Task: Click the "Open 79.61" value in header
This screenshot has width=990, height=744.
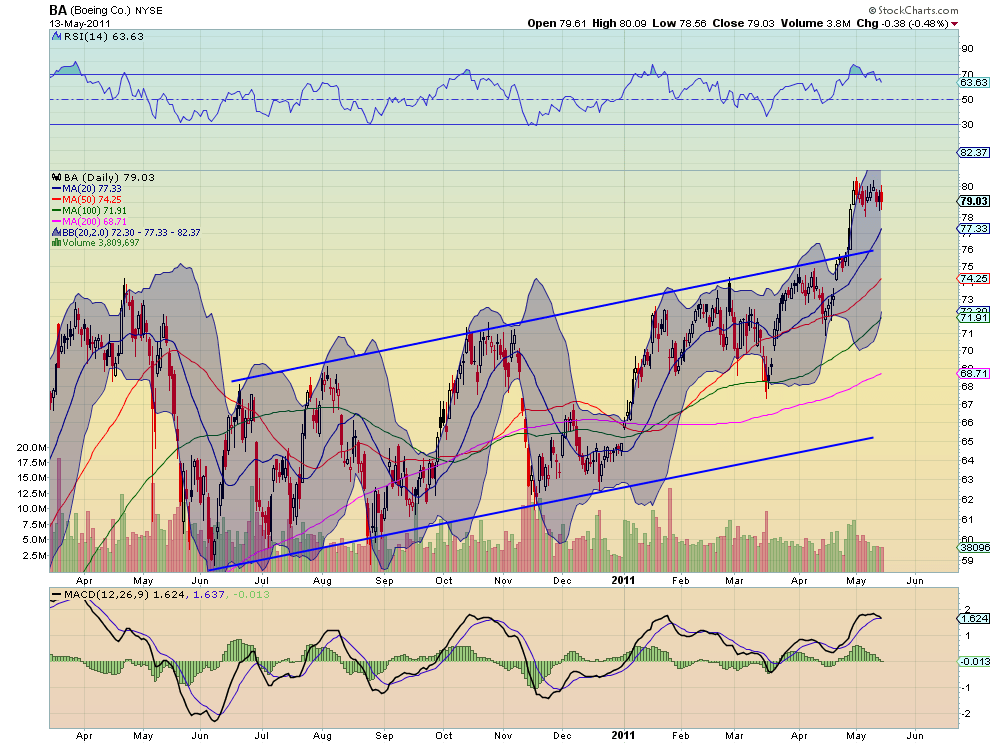Action: pos(557,23)
